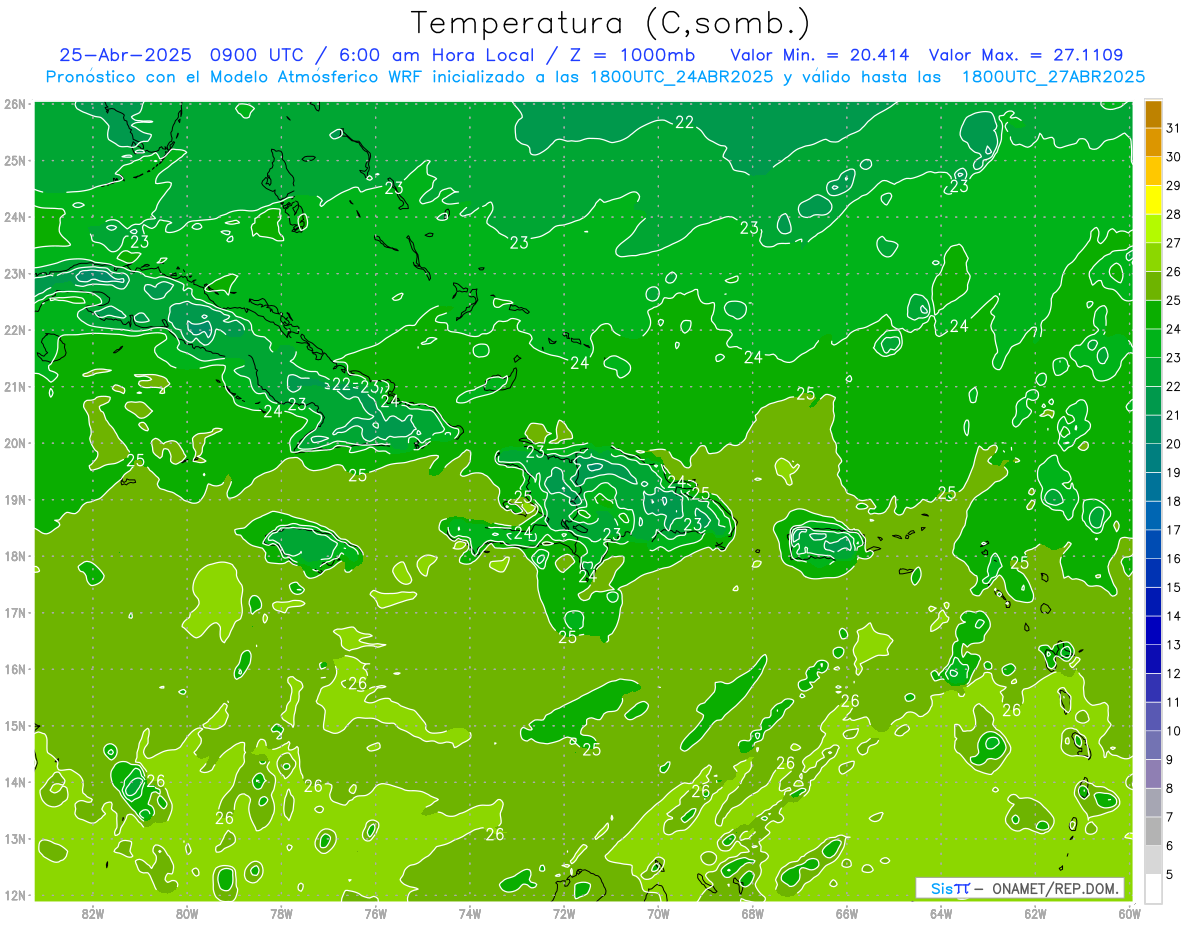Select the gray swatch between 6 and 7
The height and width of the screenshot is (927, 1200).
[x=1153, y=831]
